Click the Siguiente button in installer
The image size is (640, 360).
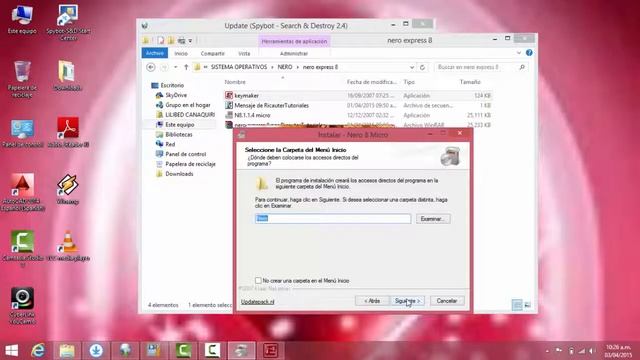407,301
